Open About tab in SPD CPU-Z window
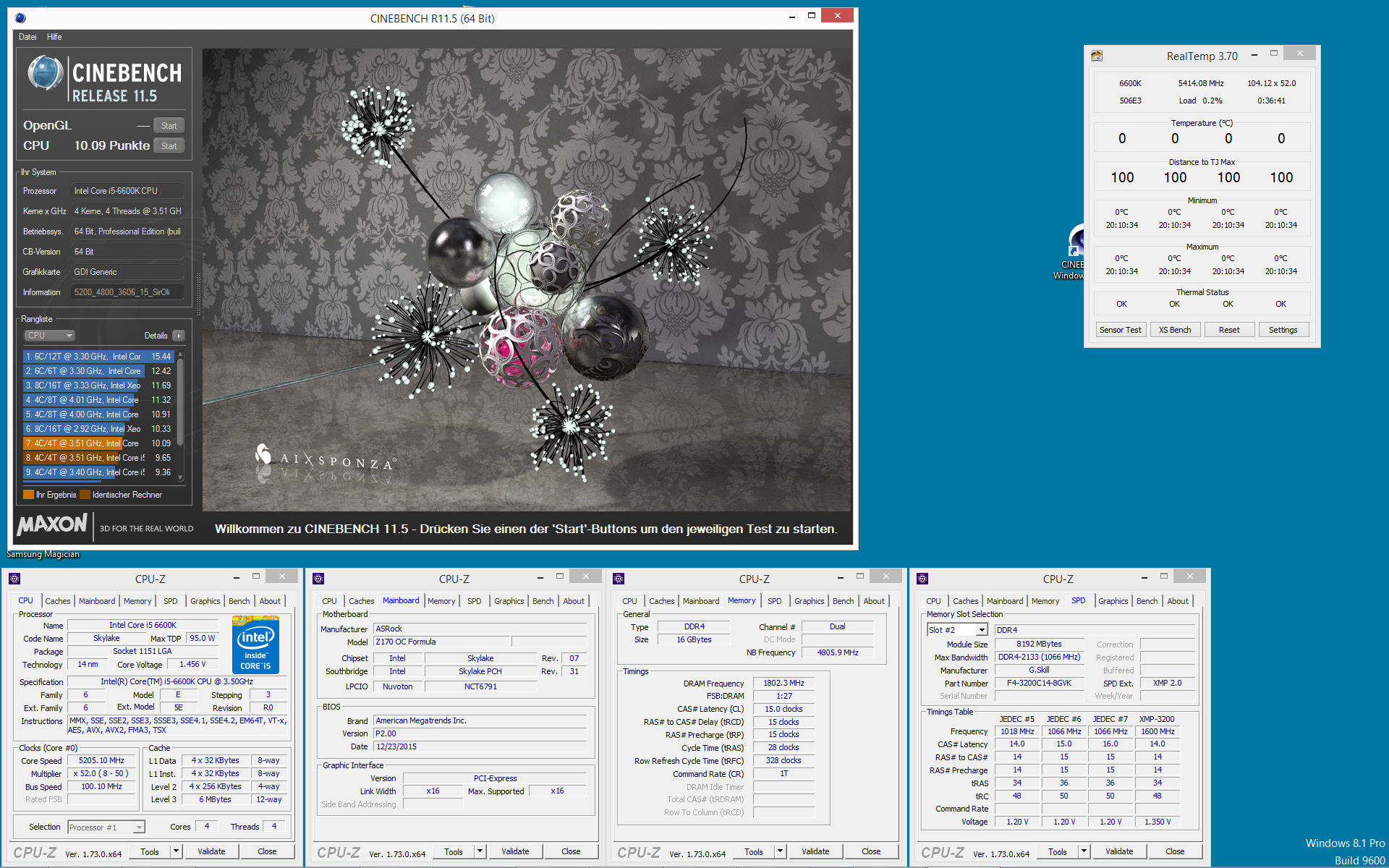Viewport: 1389px width, 868px height. (1178, 601)
